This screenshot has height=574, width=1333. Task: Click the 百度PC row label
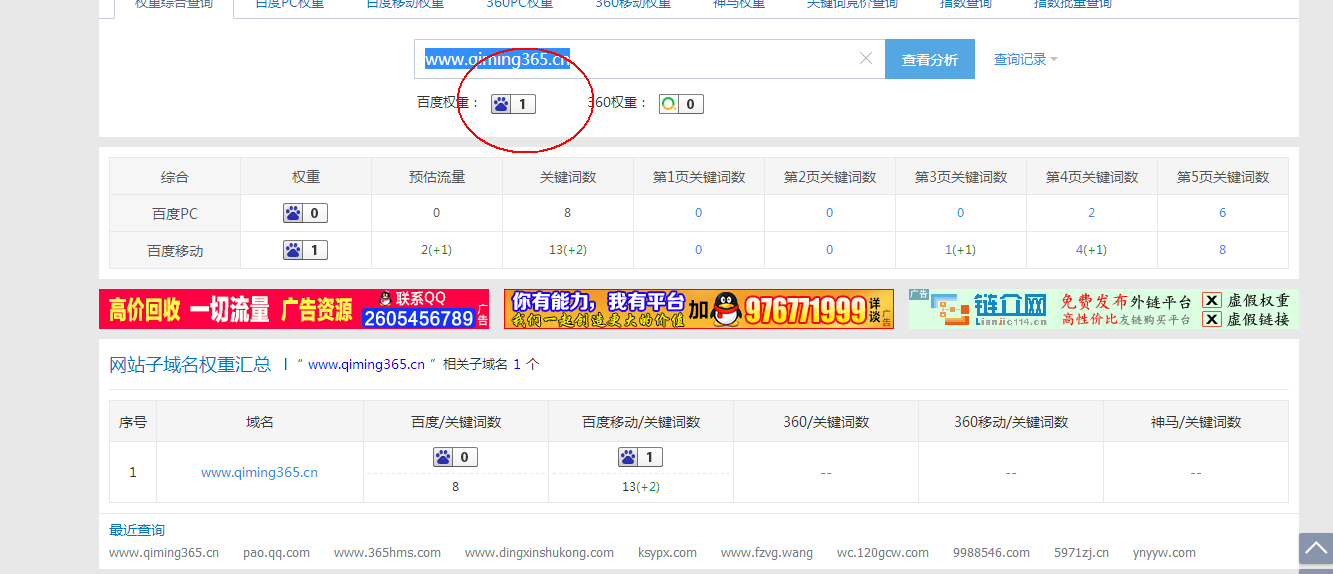coord(174,213)
